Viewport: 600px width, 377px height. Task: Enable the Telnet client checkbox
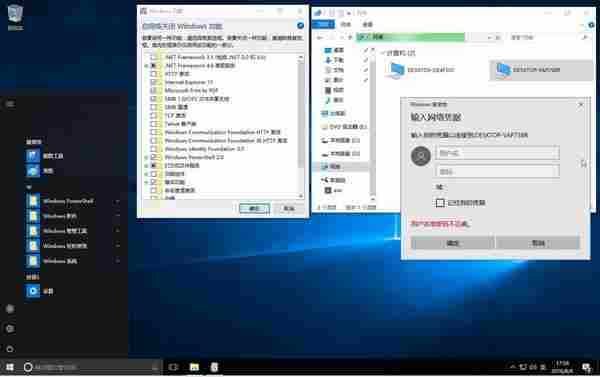(x=154, y=124)
